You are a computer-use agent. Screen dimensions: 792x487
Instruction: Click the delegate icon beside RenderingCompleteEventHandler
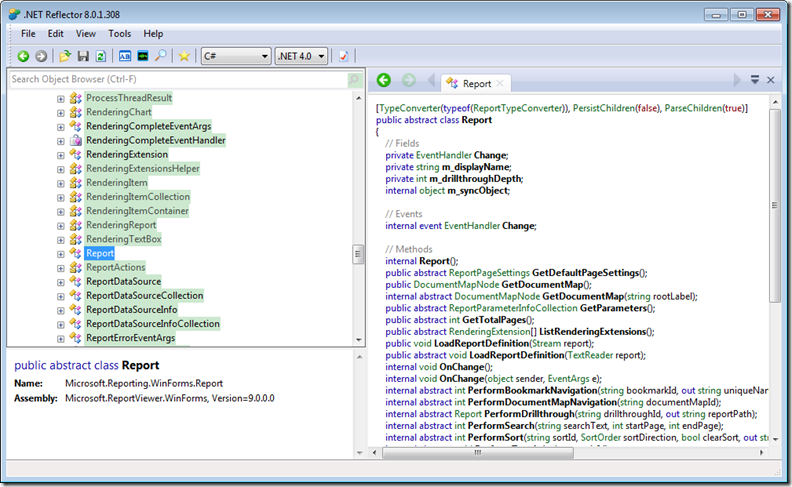point(76,140)
